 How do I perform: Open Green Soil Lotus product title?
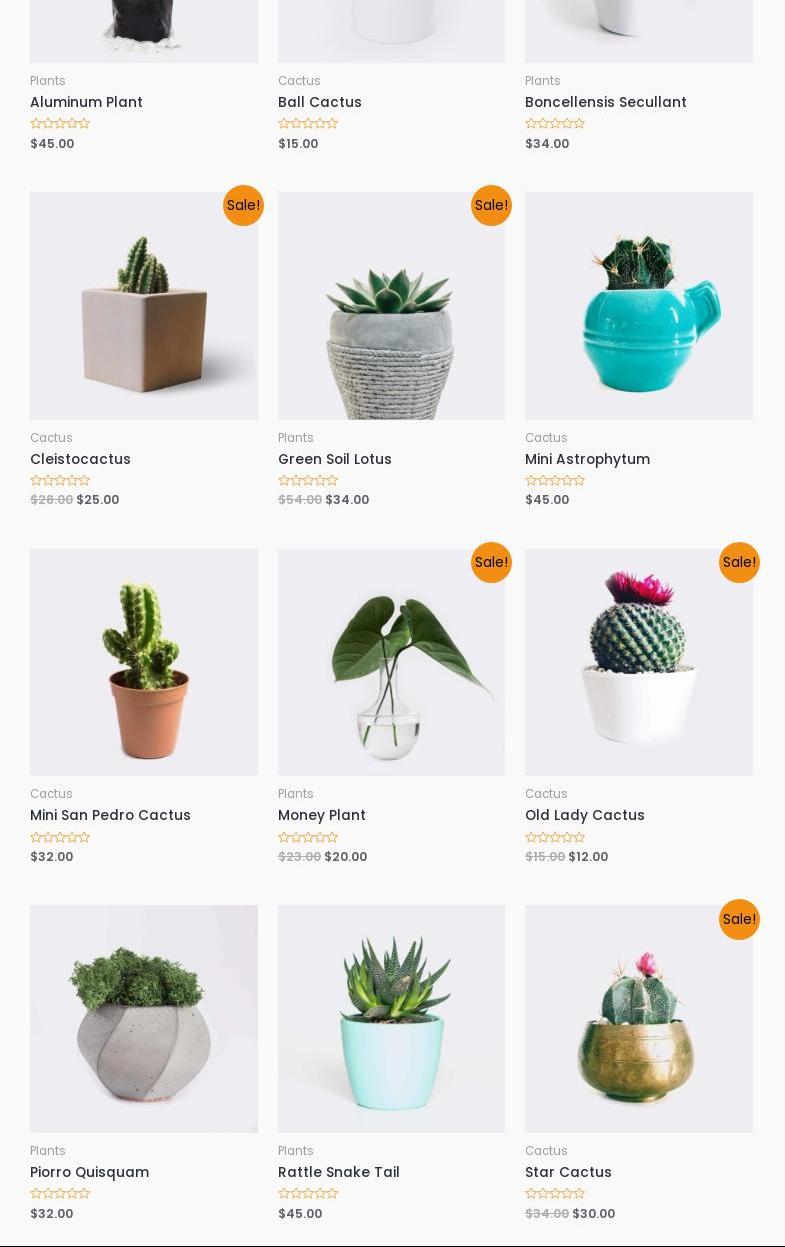point(335,459)
